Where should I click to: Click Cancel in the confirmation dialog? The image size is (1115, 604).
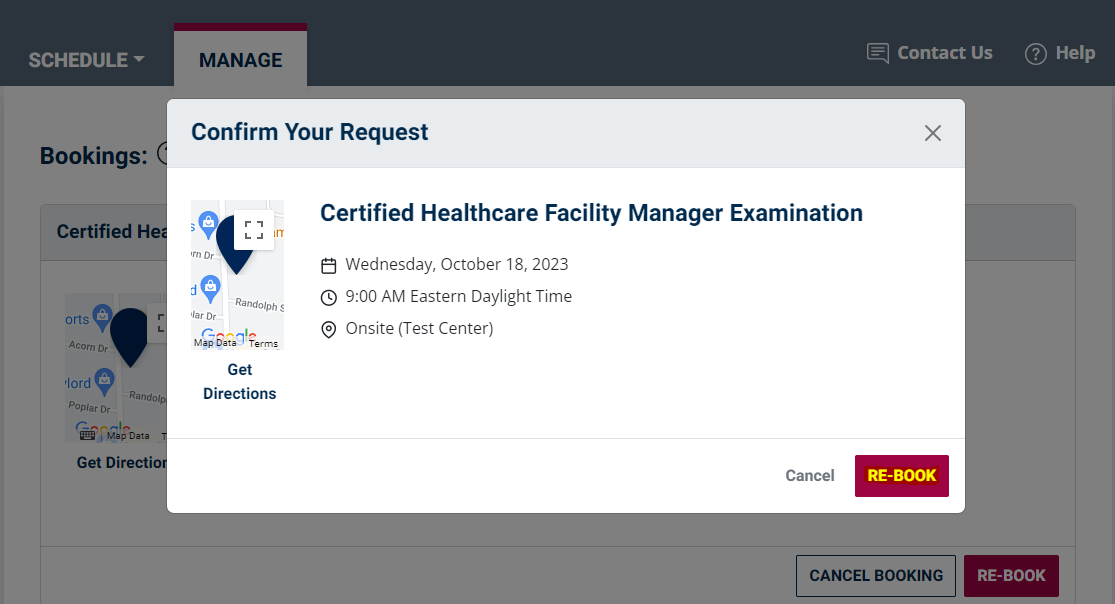pyautogui.click(x=809, y=476)
